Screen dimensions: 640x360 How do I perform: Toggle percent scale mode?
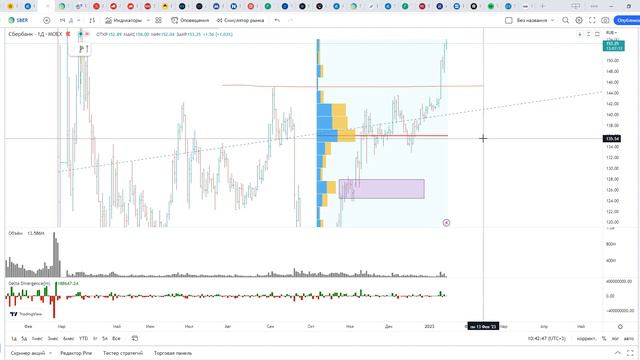[x=604, y=338]
